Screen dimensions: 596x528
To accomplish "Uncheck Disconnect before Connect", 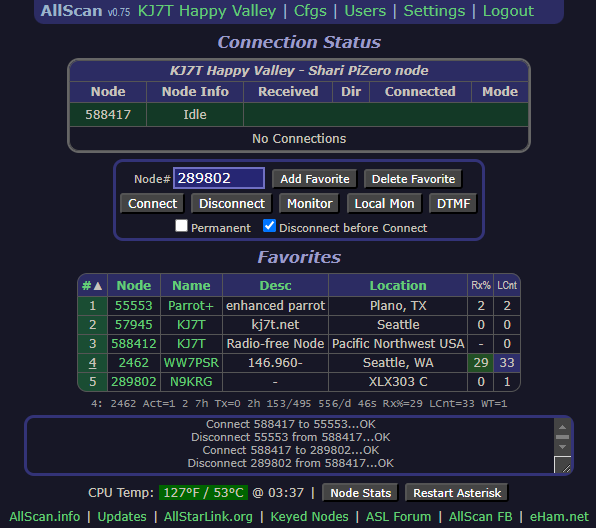I will (x=269, y=226).
